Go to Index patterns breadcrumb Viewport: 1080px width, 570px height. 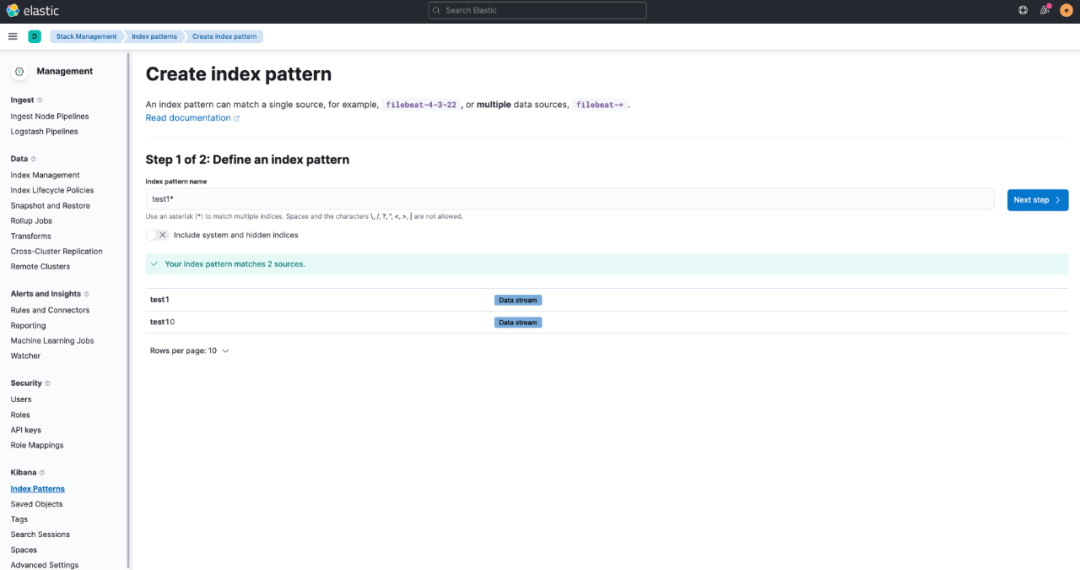(154, 36)
